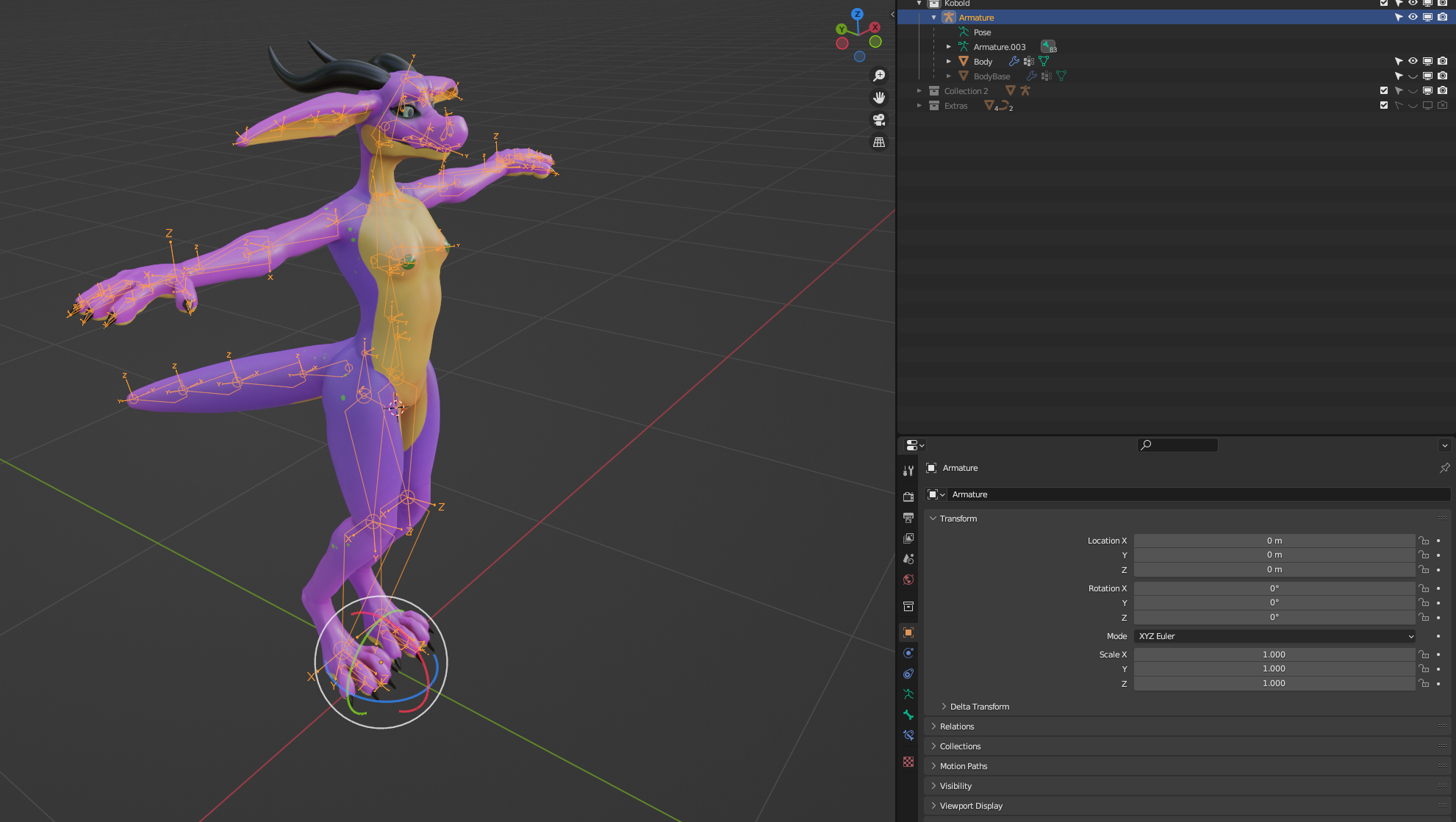Collapse the Armature tree item
1456x822 pixels.
pyautogui.click(x=934, y=18)
